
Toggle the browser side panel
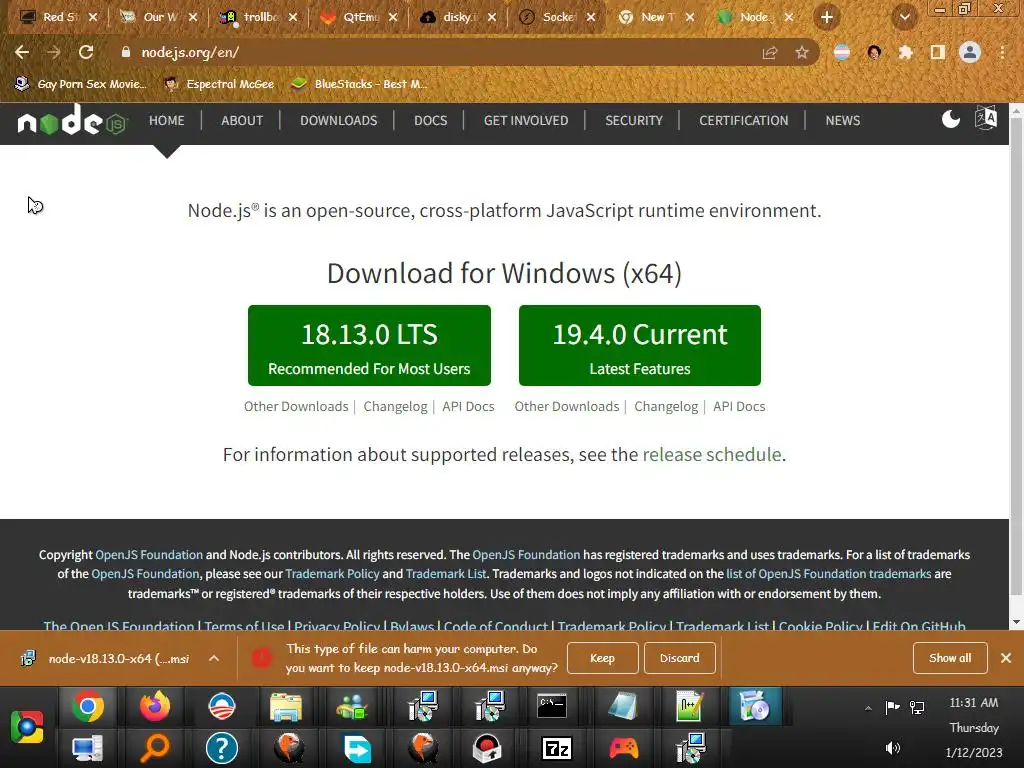937,52
